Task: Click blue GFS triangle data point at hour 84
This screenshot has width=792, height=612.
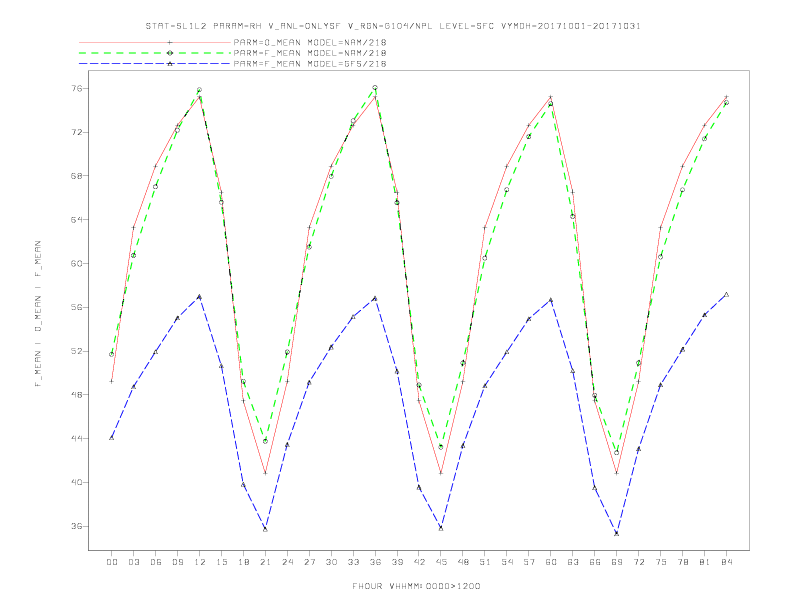Action: (x=726, y=294)
